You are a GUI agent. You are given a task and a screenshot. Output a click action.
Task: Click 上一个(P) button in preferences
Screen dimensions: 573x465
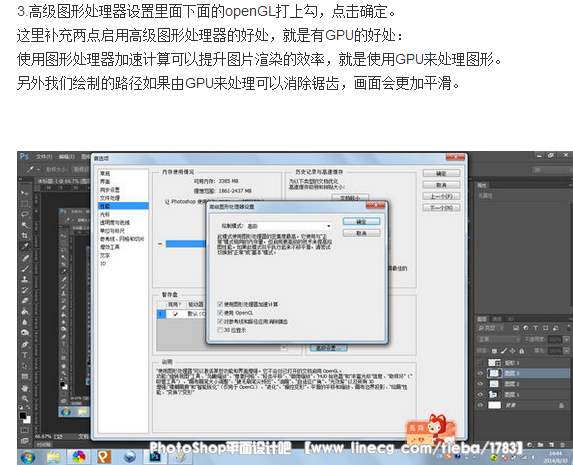pos(441,196)
